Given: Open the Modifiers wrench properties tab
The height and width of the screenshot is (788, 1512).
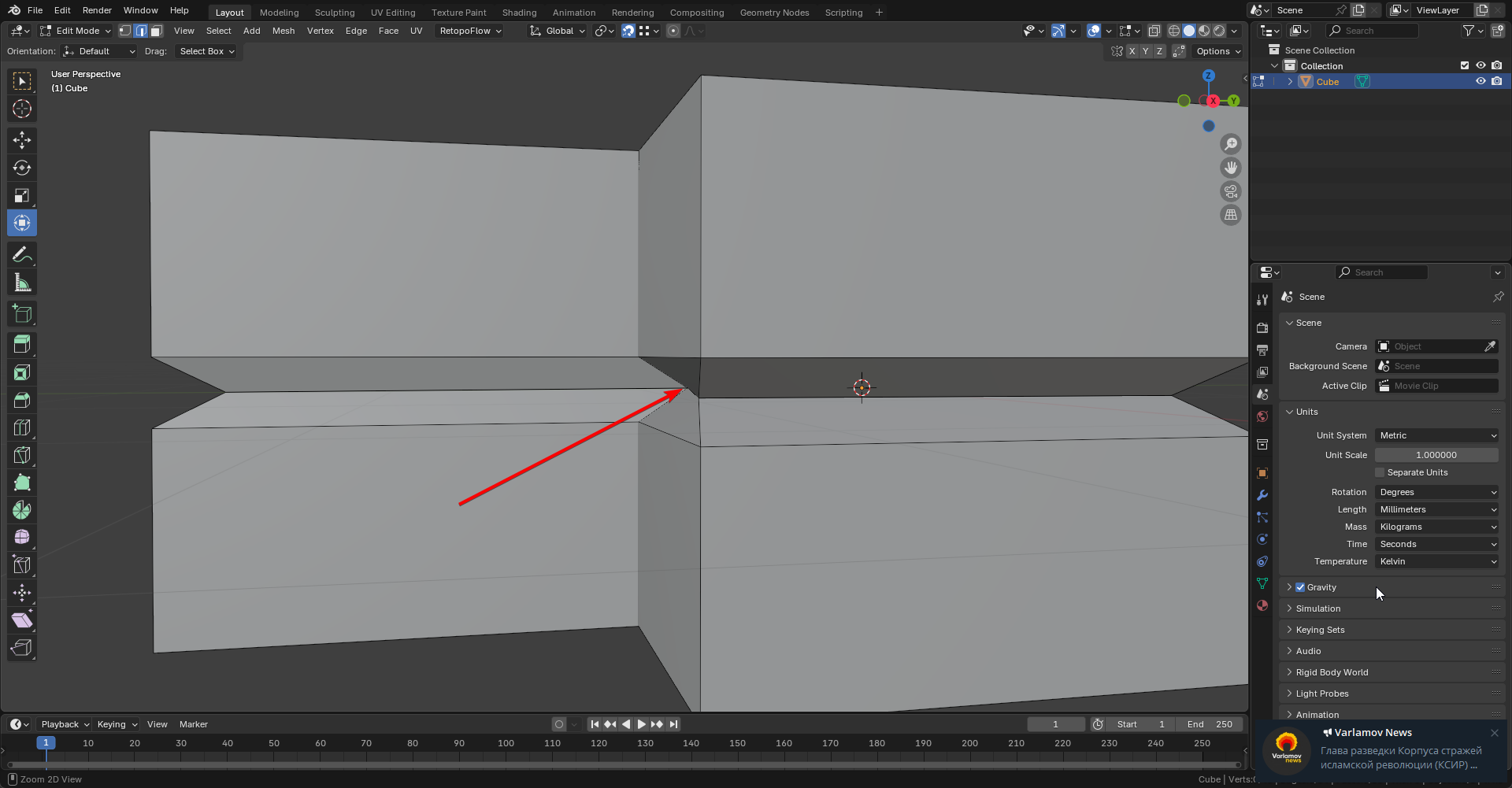Looking at the screenshot, I should click(x=1262, y=495).
